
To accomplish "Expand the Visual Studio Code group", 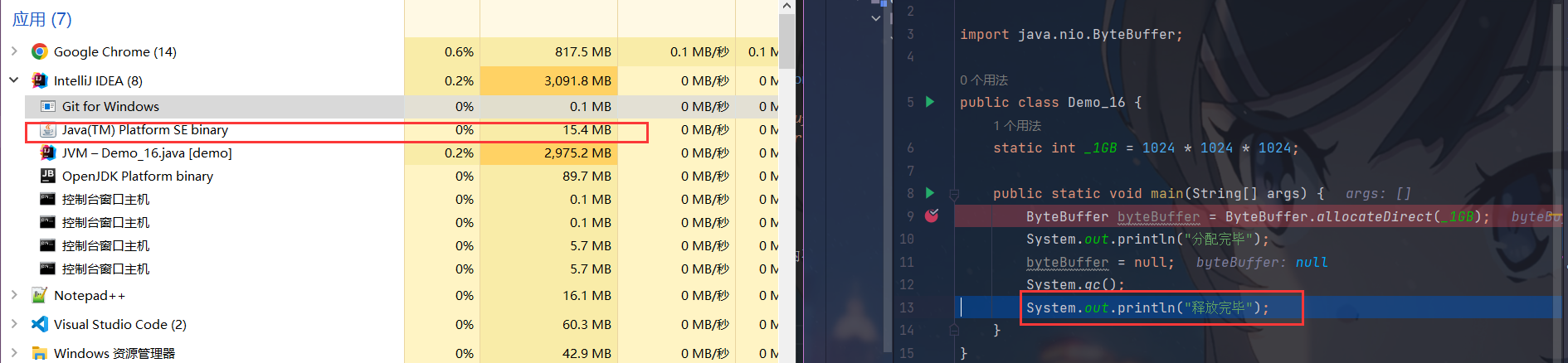I will pyautogui.click(x=14, y=324).
